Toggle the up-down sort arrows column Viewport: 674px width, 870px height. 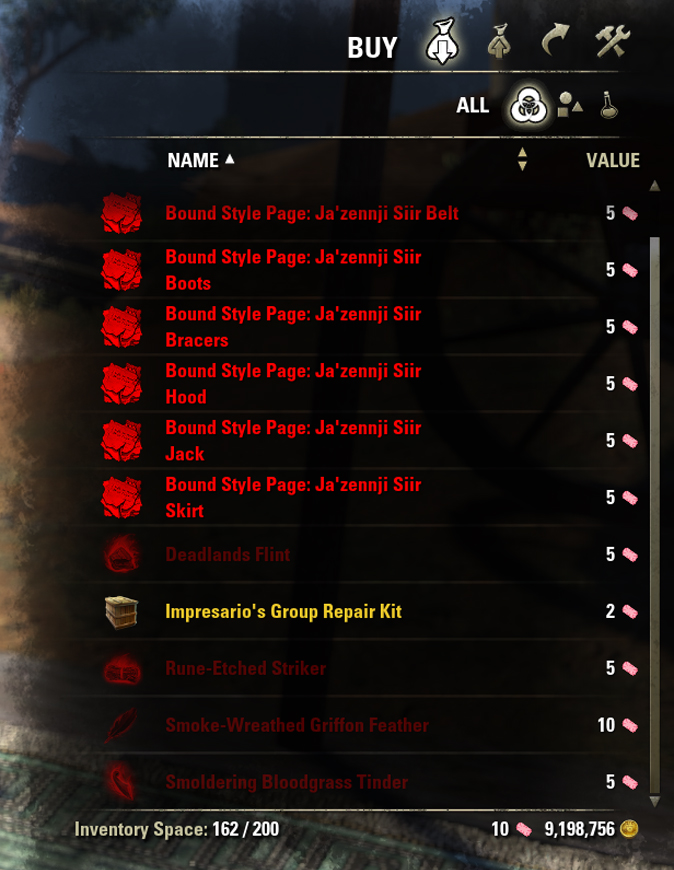tap(521, 159)
